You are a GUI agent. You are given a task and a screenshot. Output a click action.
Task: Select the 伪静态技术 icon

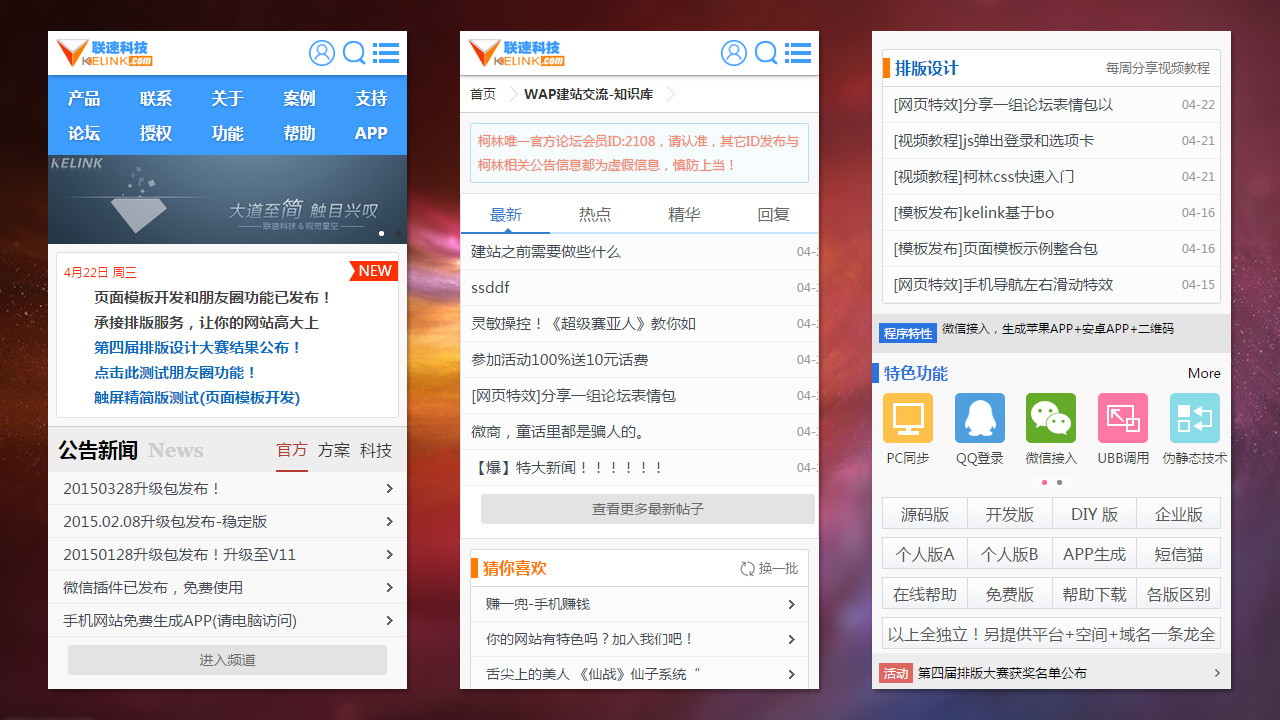click(1194, 418)
